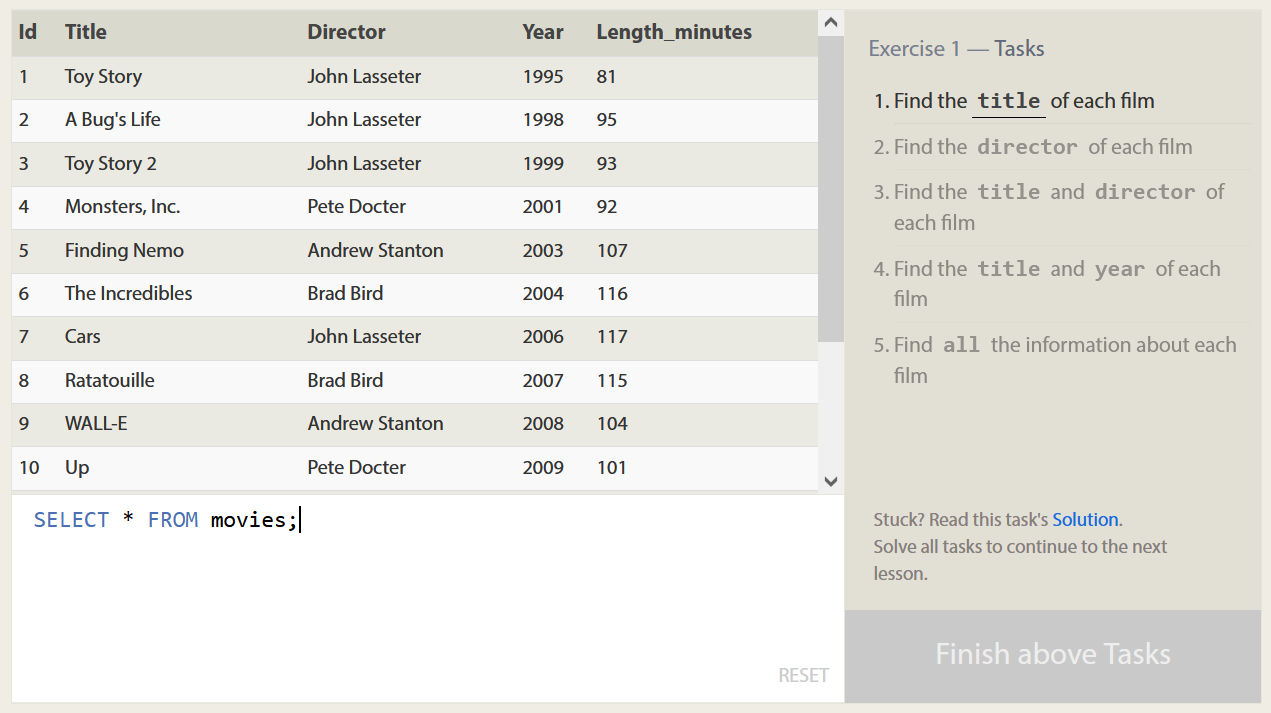This screenshot has width=1271, height=713.
Task: Click the Finding Nemo cell
Action: (124, 250)
